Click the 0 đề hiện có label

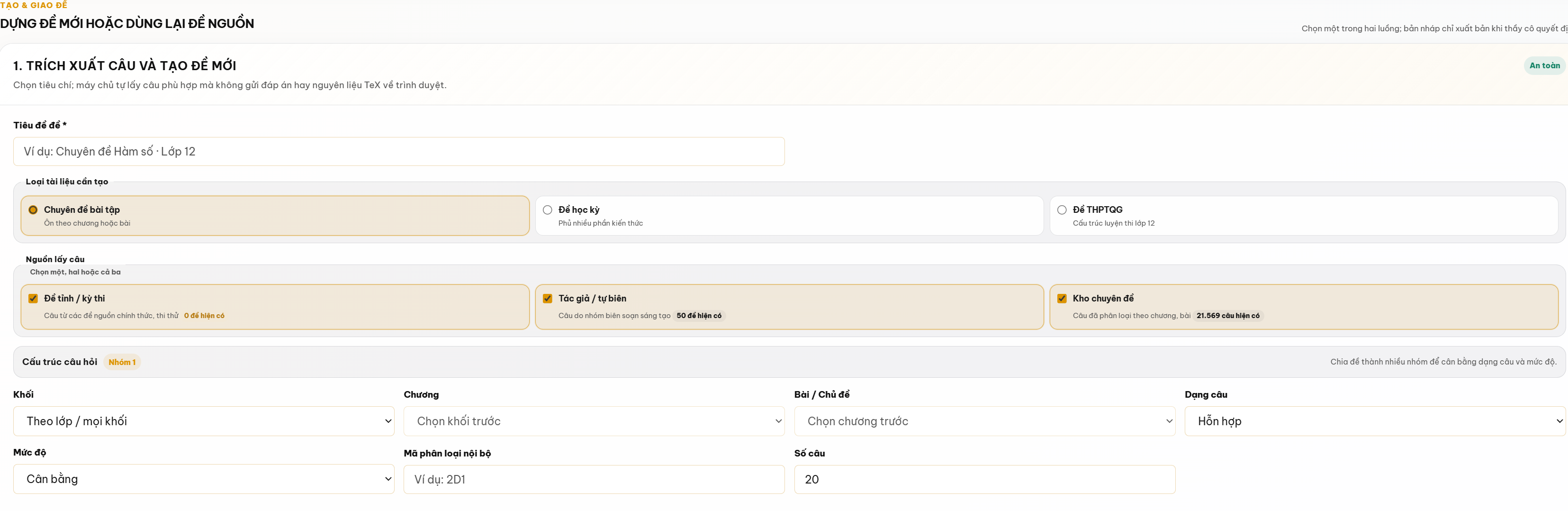point(204,316)
